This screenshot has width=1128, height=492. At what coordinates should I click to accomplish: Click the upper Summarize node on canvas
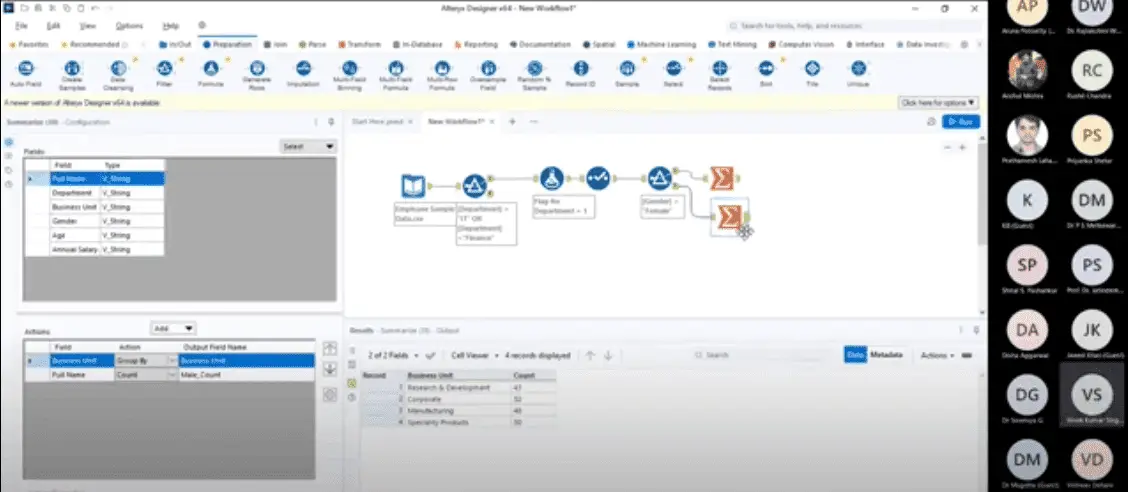pyautogui.click(x=722, y=178)
